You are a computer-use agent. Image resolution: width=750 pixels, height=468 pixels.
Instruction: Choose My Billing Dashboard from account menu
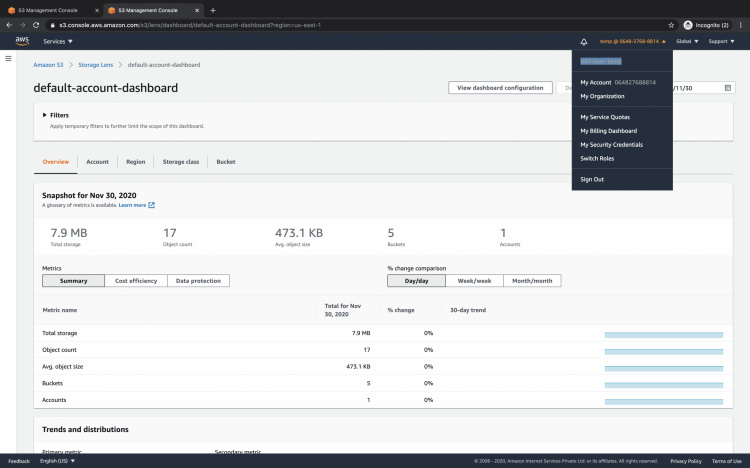pyautogui.click(x=608, y=131)
